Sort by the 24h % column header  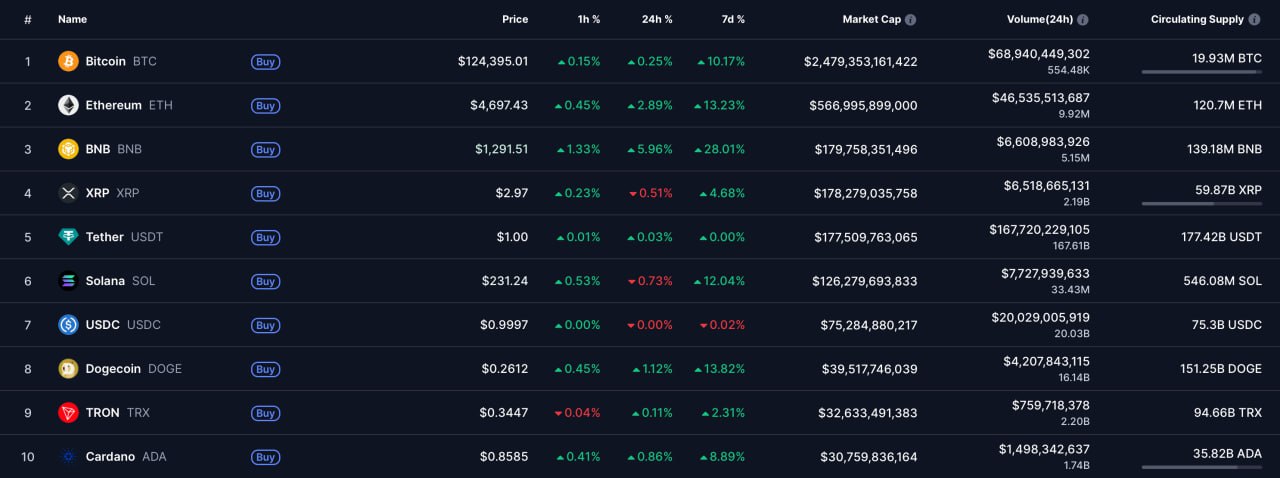tap(656, 19)
